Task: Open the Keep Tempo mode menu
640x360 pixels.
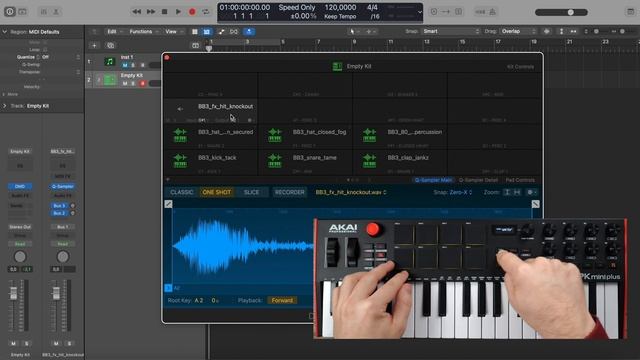Action: [340, 16]
